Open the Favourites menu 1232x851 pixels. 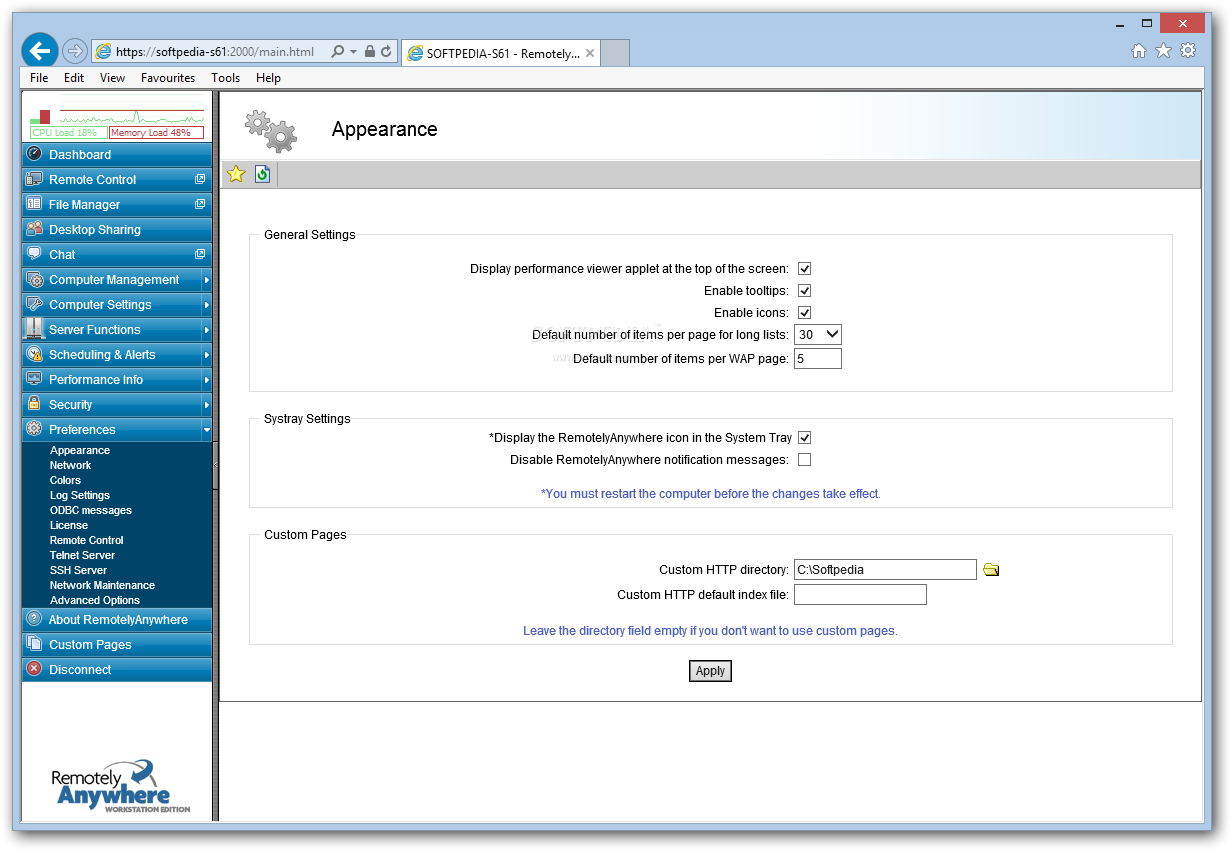click(168, 78)
